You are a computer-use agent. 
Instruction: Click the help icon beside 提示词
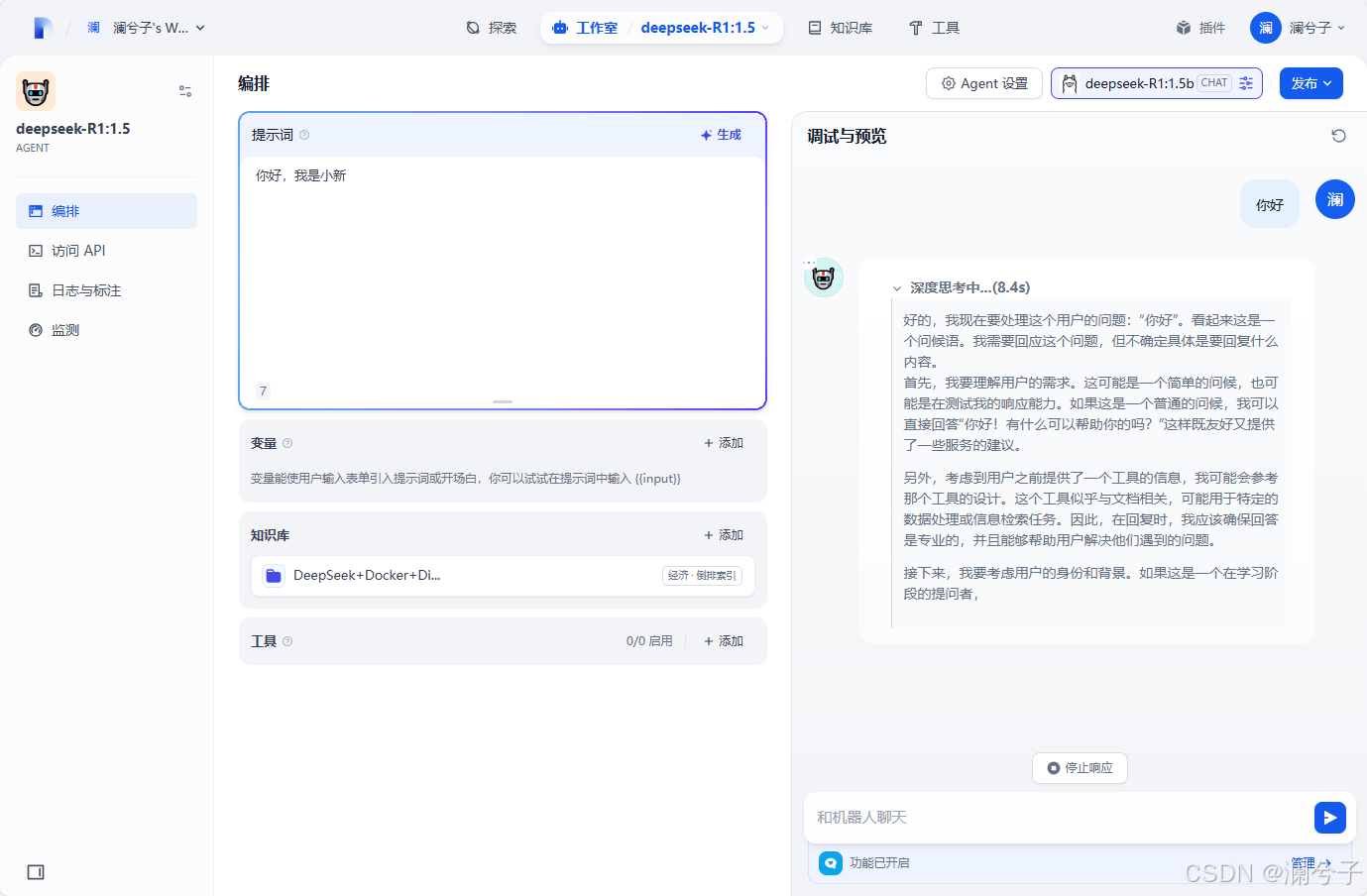tap(304, 135)
